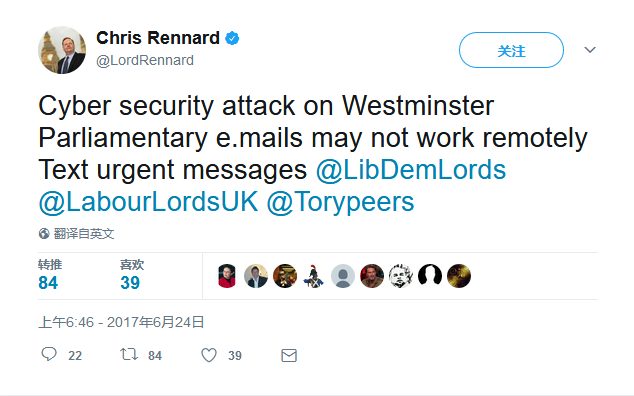The image size is (634, 396).
Task: Click the @LordRennard handle
Action: (145, 60)
